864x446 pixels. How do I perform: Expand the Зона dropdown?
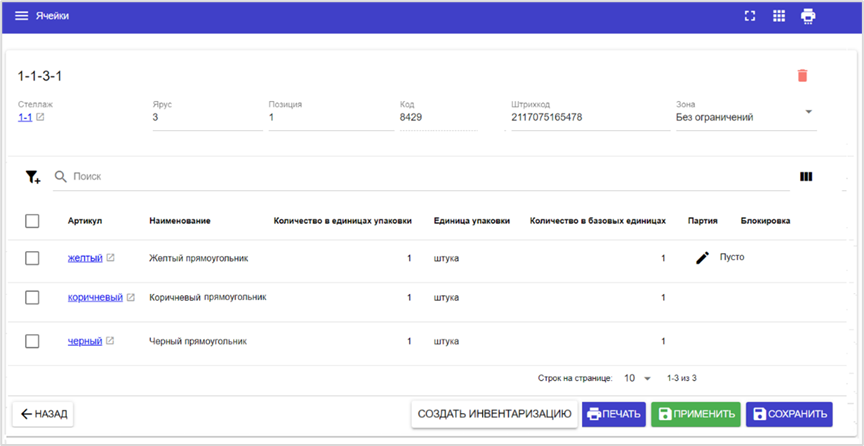click(808, 112)
